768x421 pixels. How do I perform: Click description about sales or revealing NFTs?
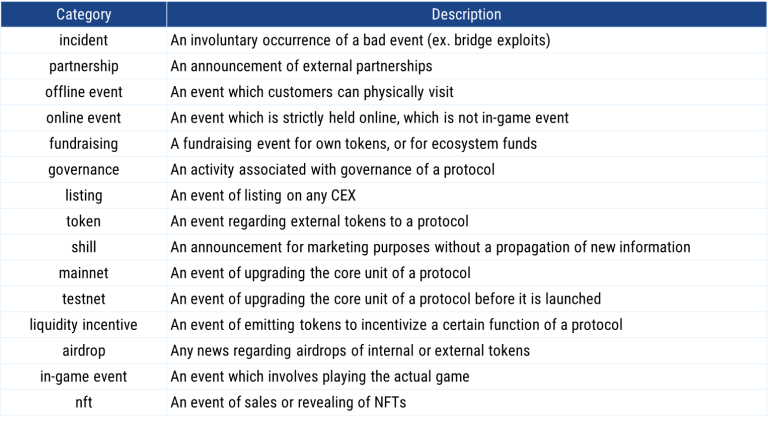(288, 402)
